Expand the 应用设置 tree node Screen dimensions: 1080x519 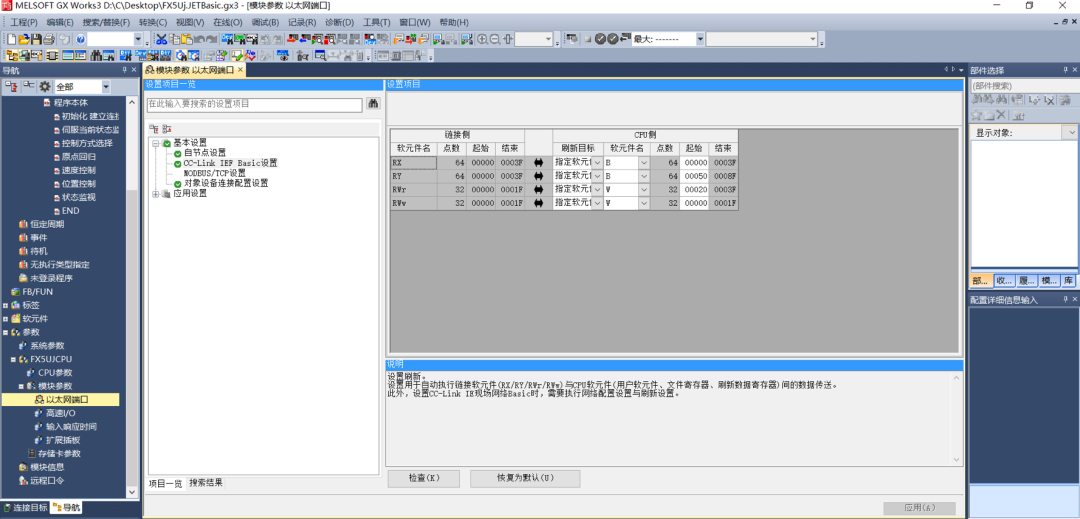[156, 194]
